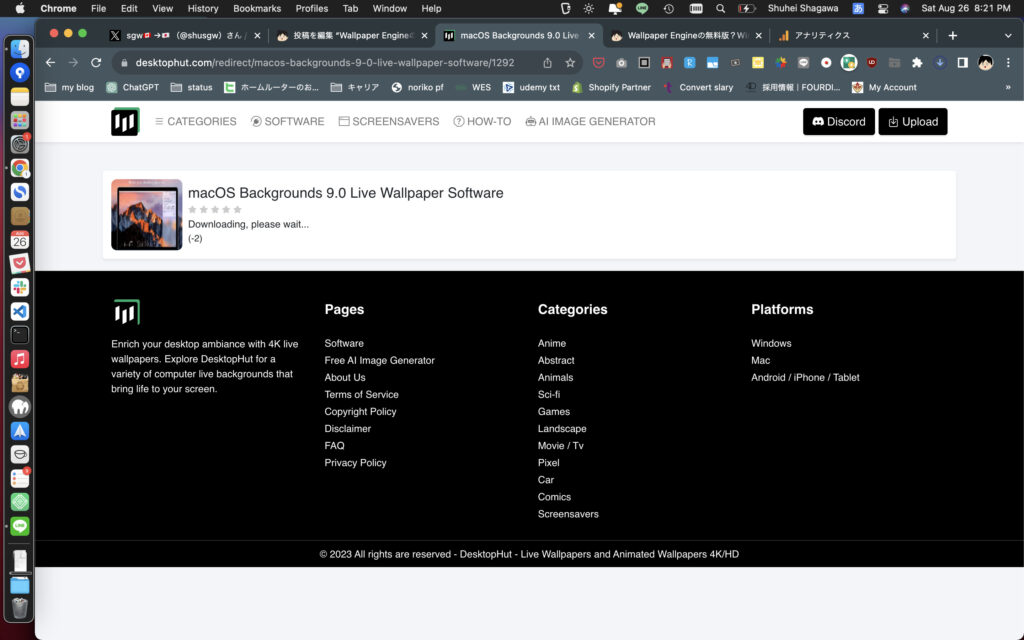Open Finder from the Dock
Screen dimensions: 1024x640
[20, 49]
